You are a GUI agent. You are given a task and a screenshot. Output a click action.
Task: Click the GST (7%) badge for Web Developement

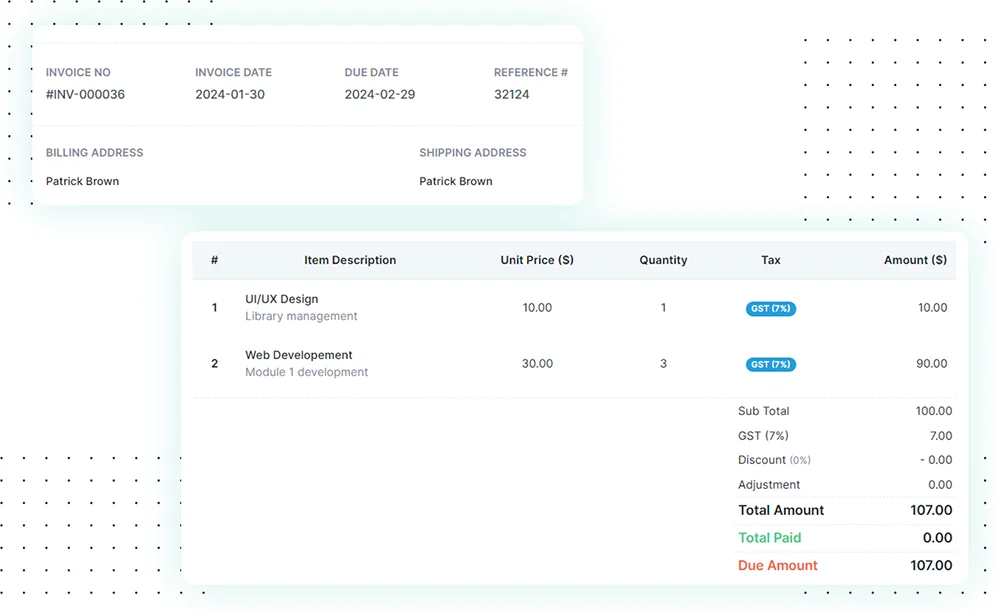(x=770, y=364)
